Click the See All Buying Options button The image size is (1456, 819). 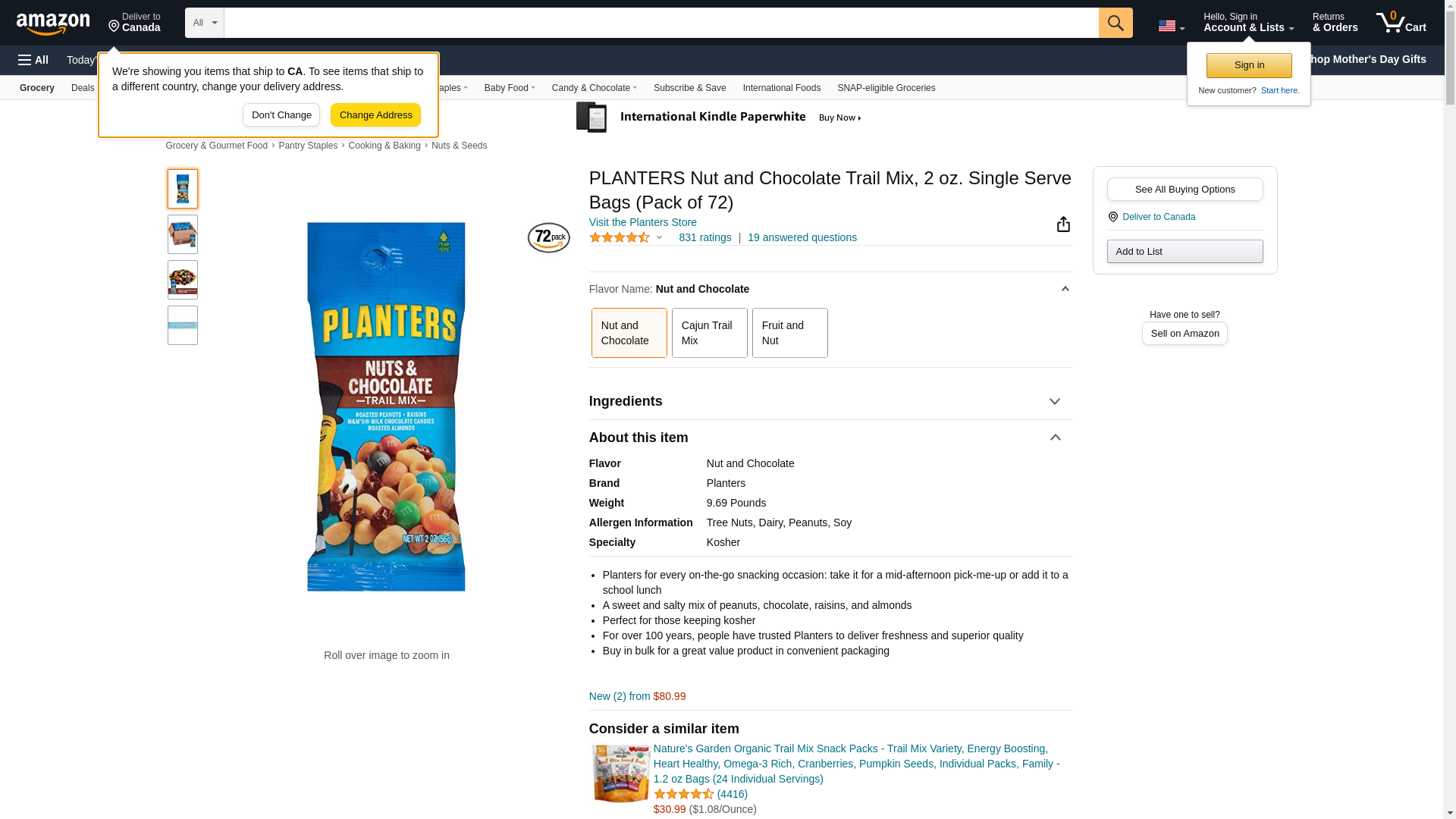coord(1185,190)
